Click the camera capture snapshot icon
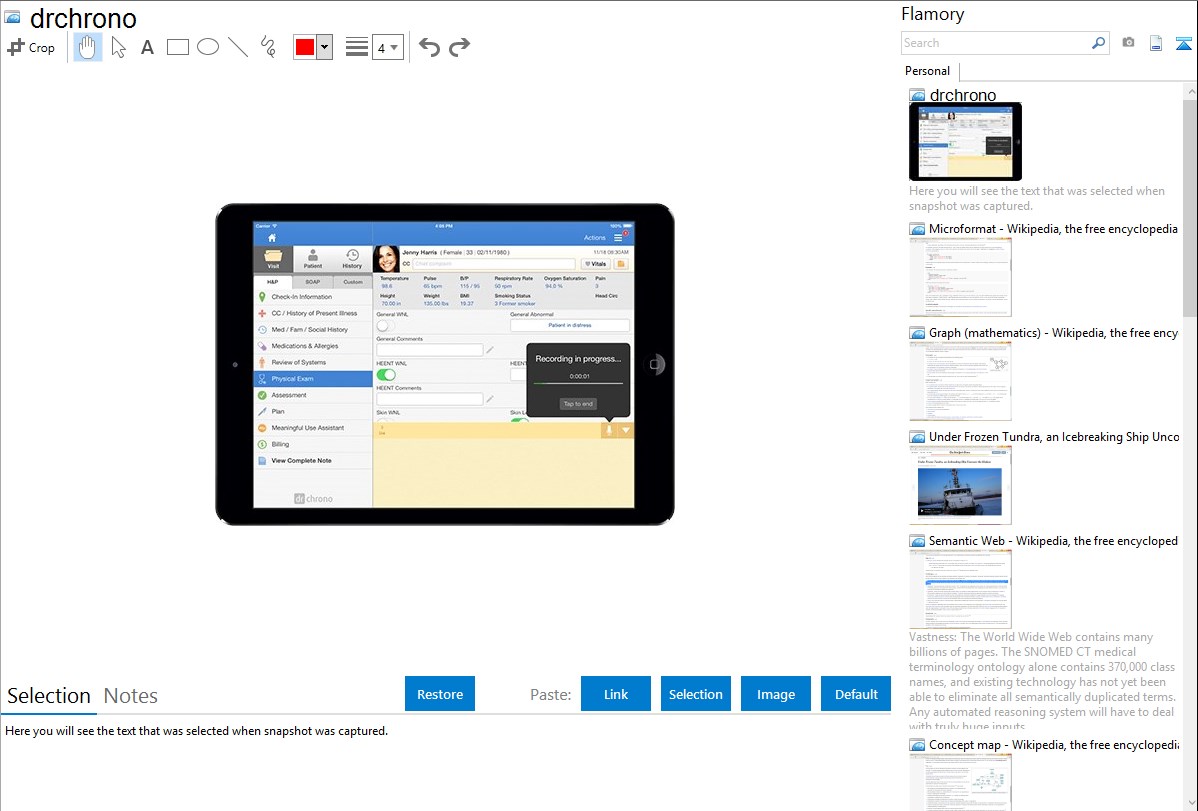 1128,43
